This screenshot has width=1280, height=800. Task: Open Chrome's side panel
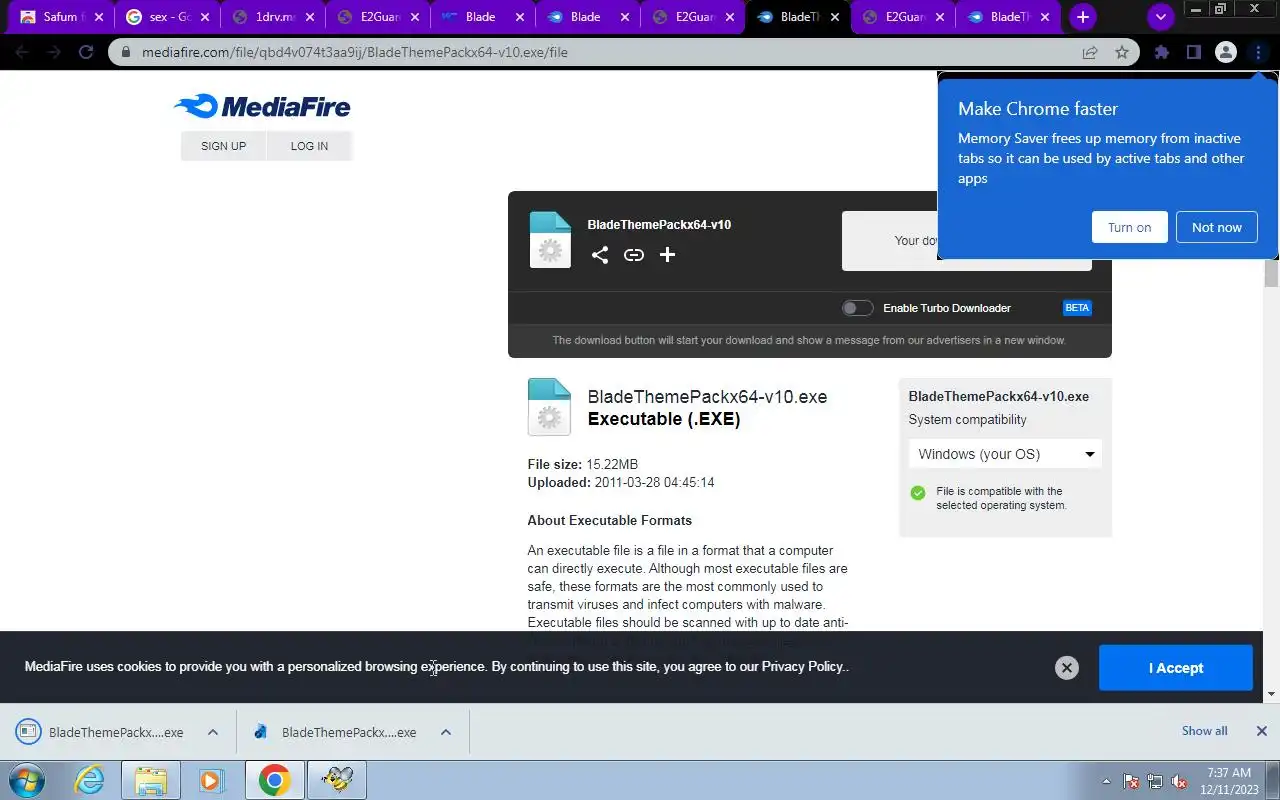(x=1193, y=52)
